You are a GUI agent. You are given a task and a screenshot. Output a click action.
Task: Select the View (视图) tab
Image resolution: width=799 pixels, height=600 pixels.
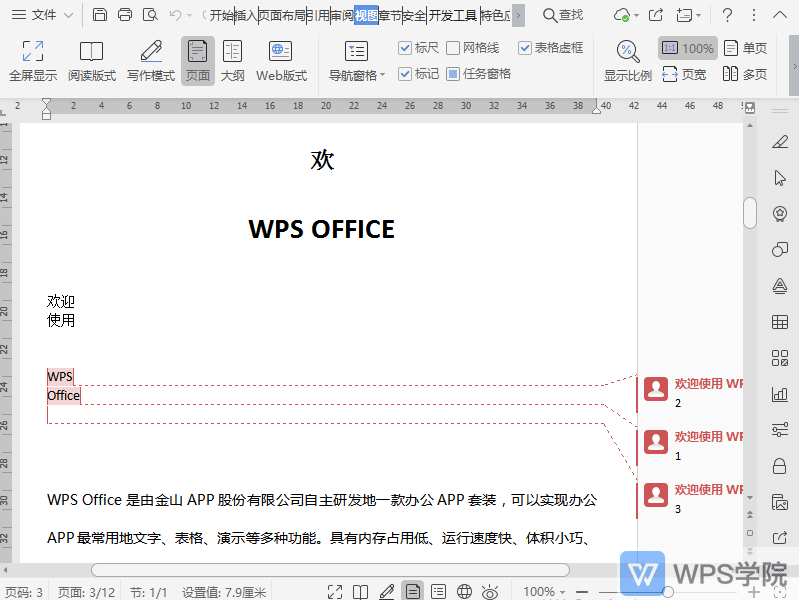(366, 15)
